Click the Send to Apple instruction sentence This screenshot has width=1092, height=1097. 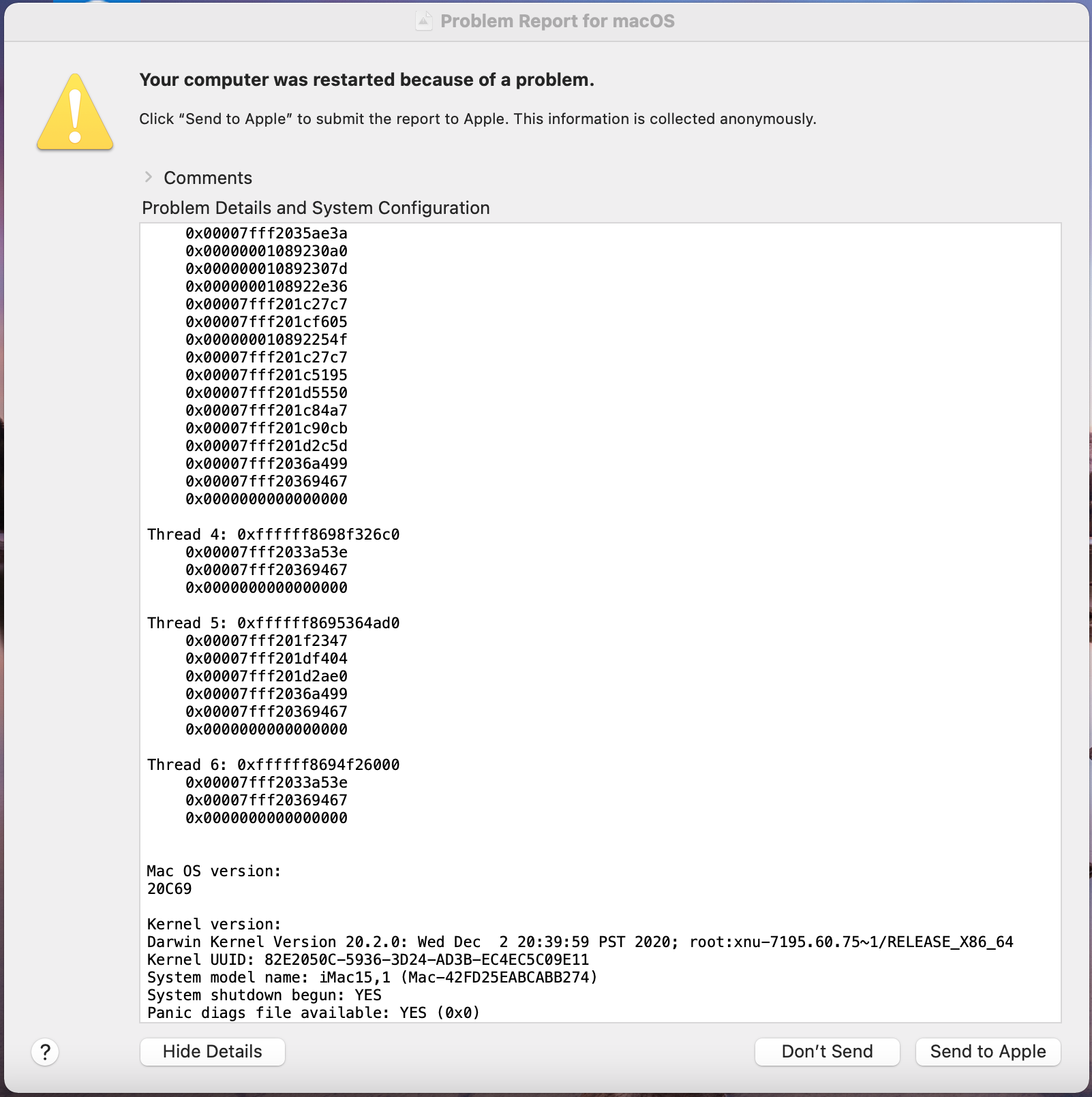click(x=478, y=119)
